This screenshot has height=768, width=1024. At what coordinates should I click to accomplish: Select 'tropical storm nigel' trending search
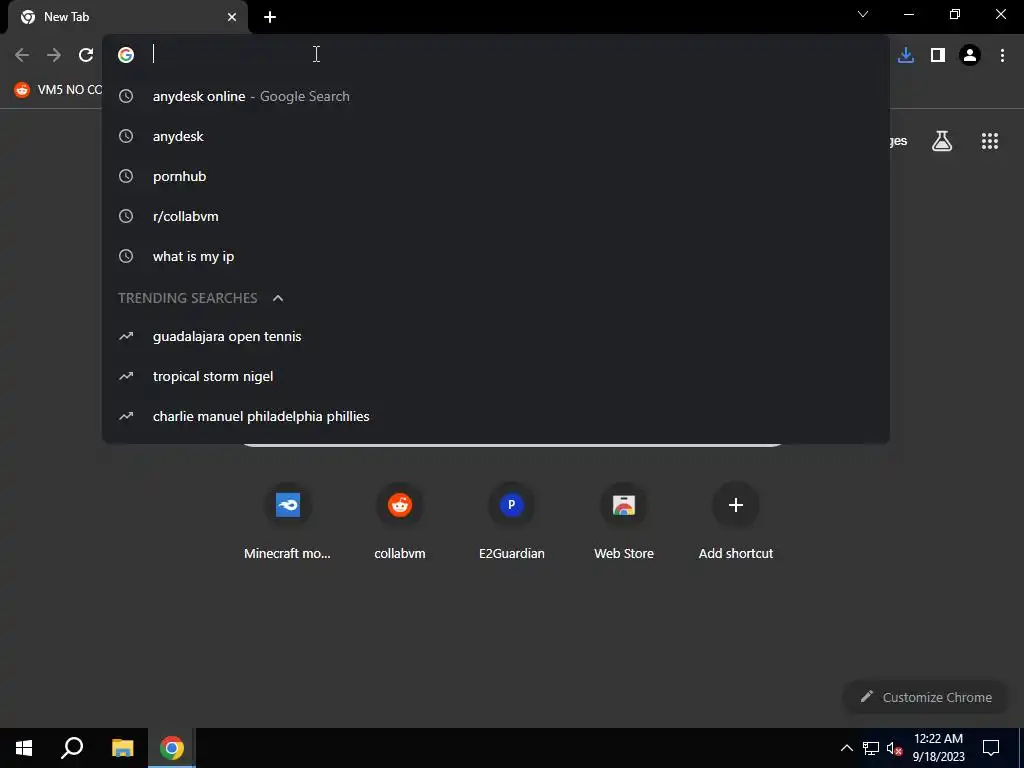coord(496,376)
